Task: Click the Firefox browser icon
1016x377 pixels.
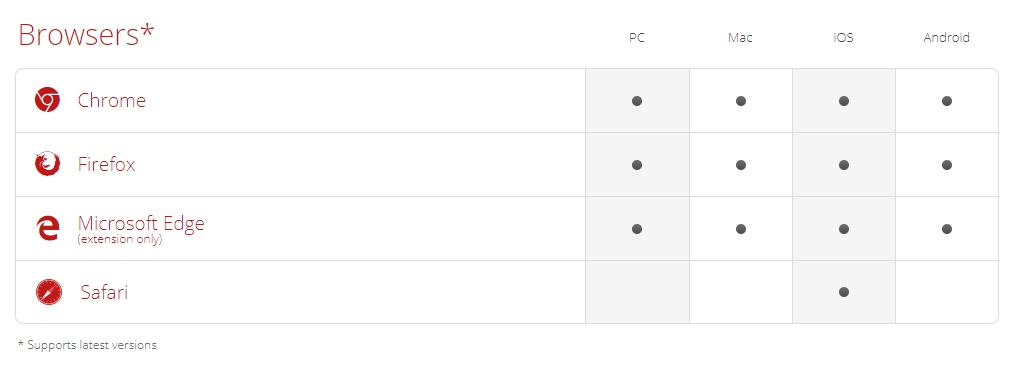Action: click(x=47, y=164)
